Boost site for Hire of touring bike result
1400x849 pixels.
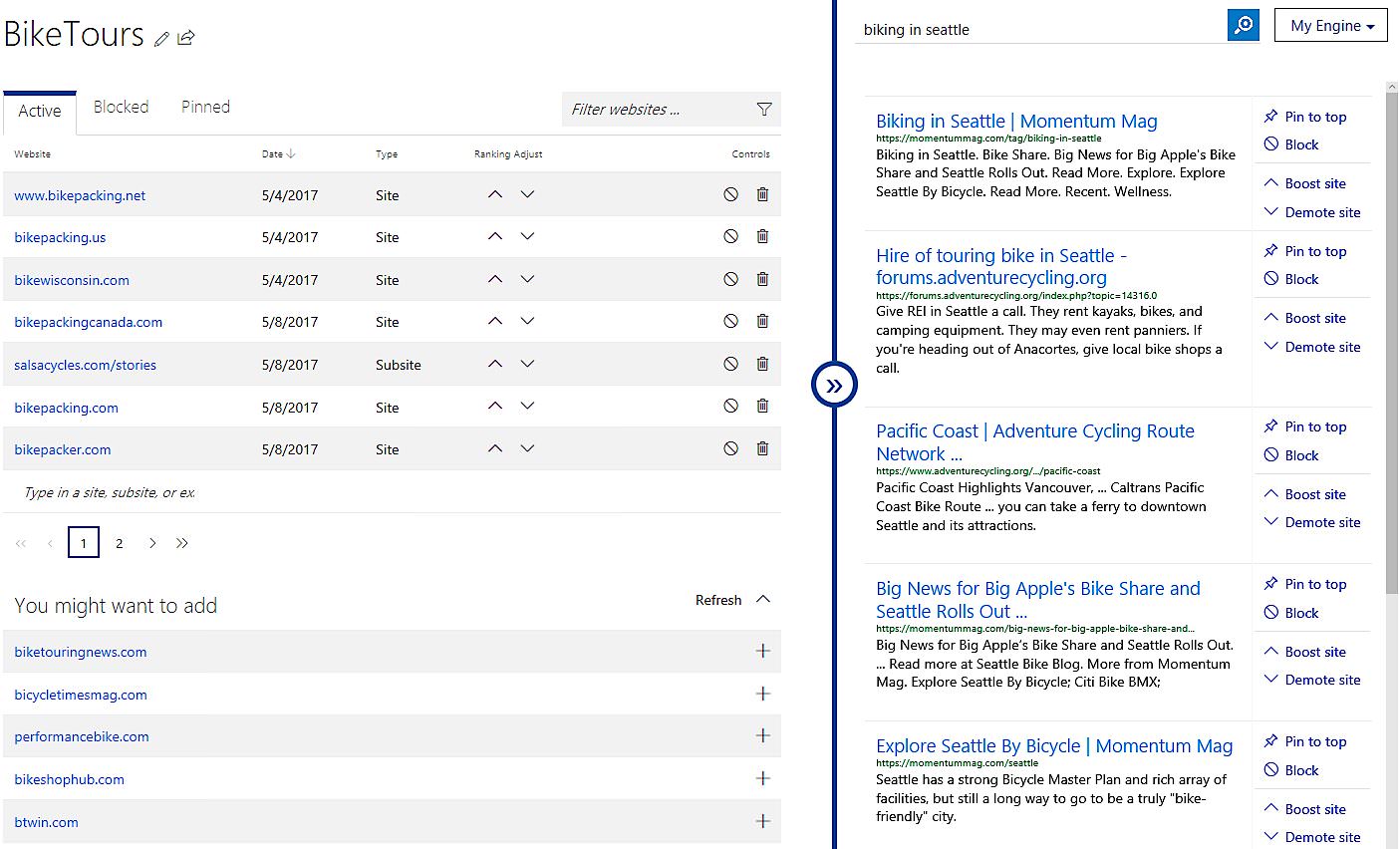tap(1304, 318)
